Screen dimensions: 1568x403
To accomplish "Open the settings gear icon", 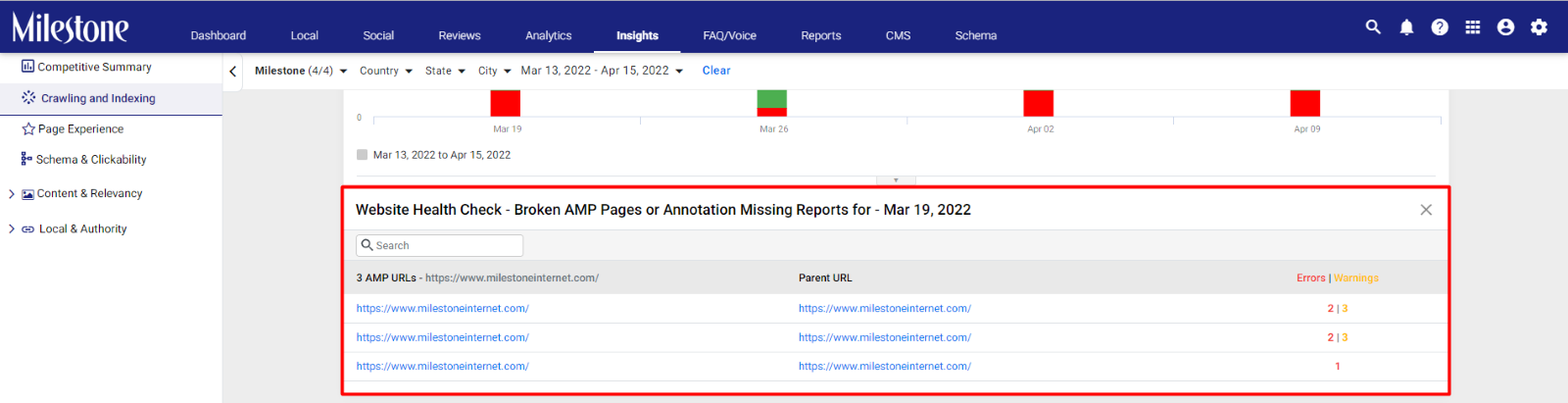I will click(x=1540, y=27).
